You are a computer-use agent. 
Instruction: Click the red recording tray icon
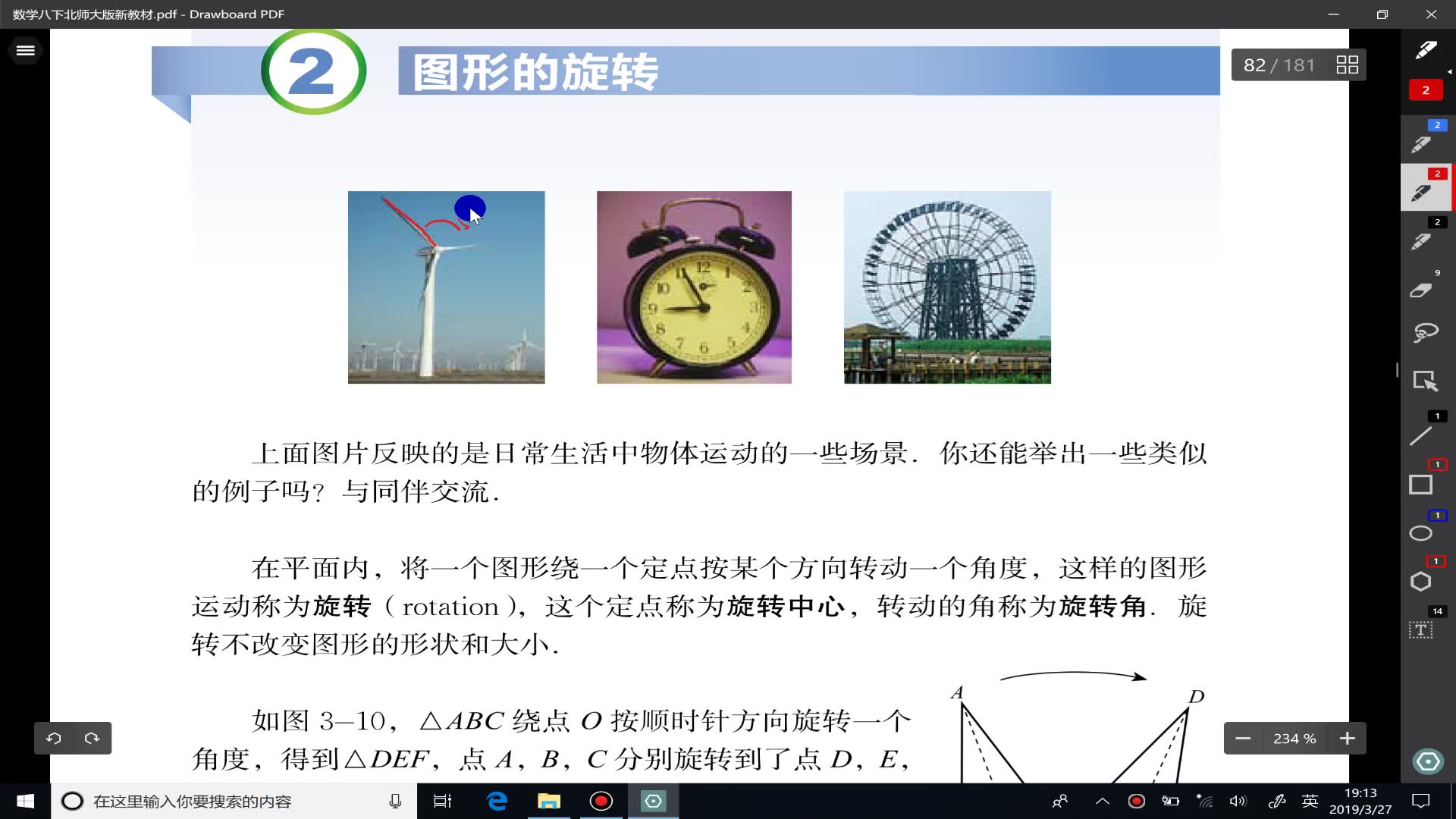tap(1136, 801)
